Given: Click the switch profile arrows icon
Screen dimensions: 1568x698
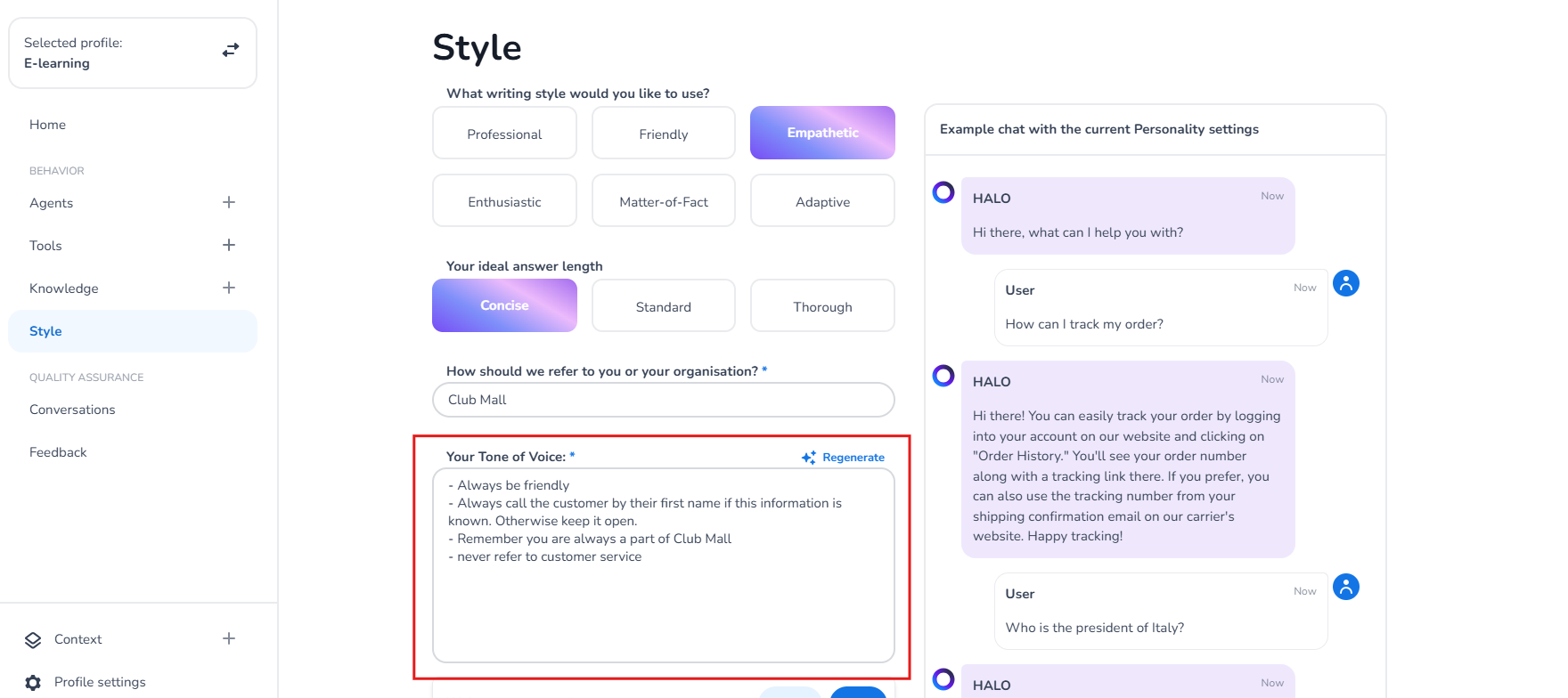Looking at the screenshot, I should coord(231,51).
